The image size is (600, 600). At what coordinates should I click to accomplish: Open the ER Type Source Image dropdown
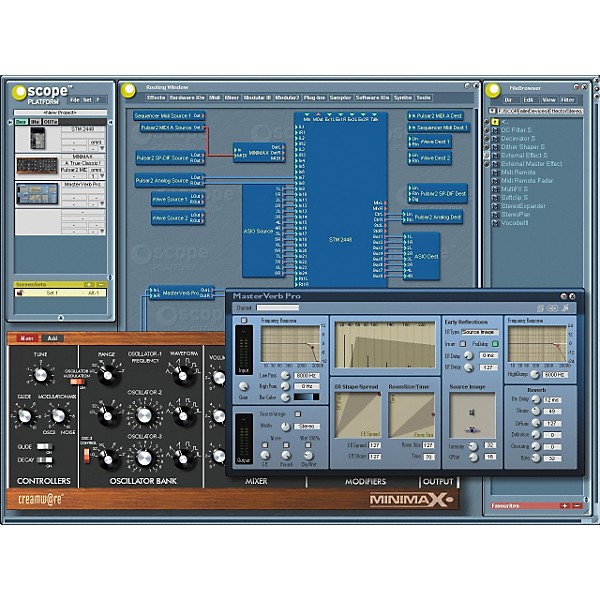tap(480, 332)
